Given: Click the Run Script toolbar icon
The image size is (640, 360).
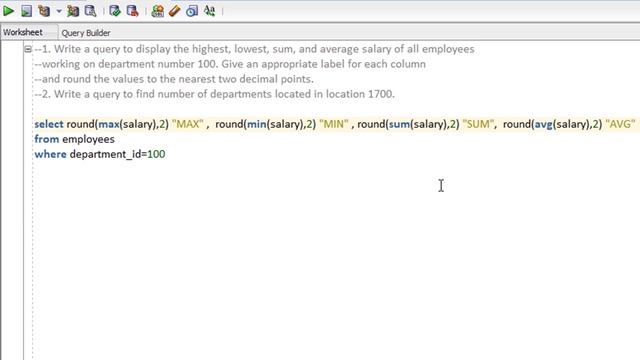Looking at the screenshot, I should pyautogui.click(x=27, y=11).
